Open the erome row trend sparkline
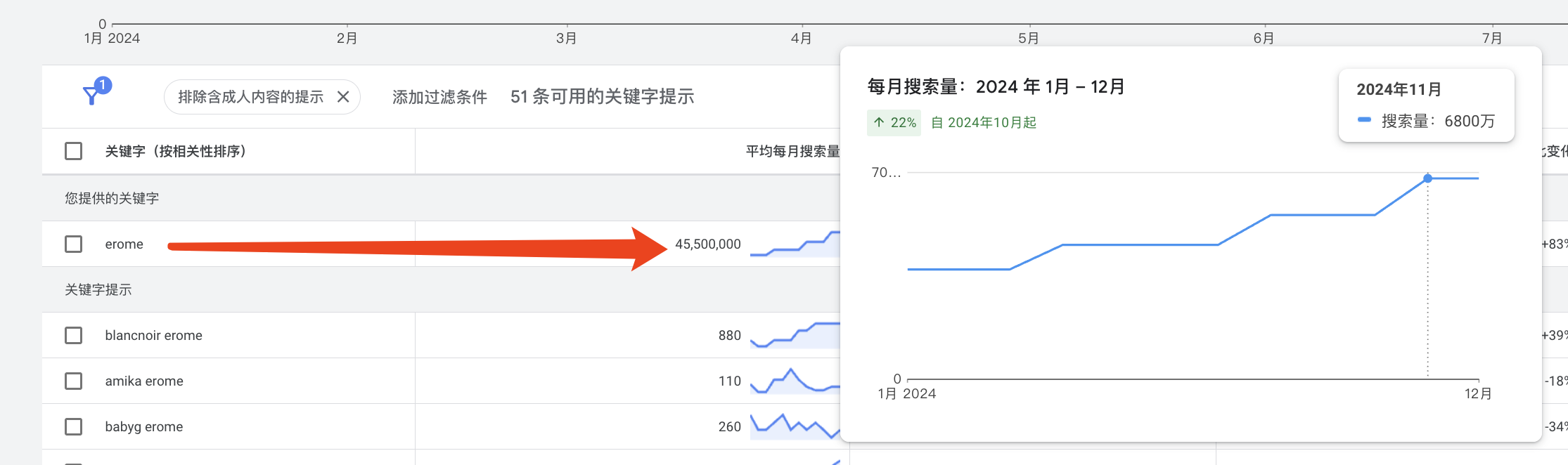1568x465 pixels. pyautogui.click(x=795, y=244)
